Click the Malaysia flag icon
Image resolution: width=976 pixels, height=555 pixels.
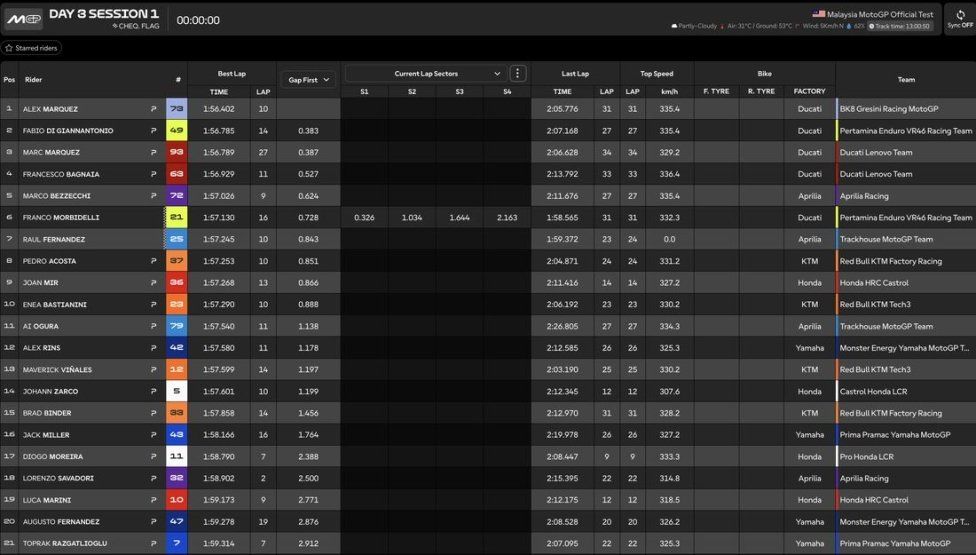pyautogui.click(x=819, y=14)
